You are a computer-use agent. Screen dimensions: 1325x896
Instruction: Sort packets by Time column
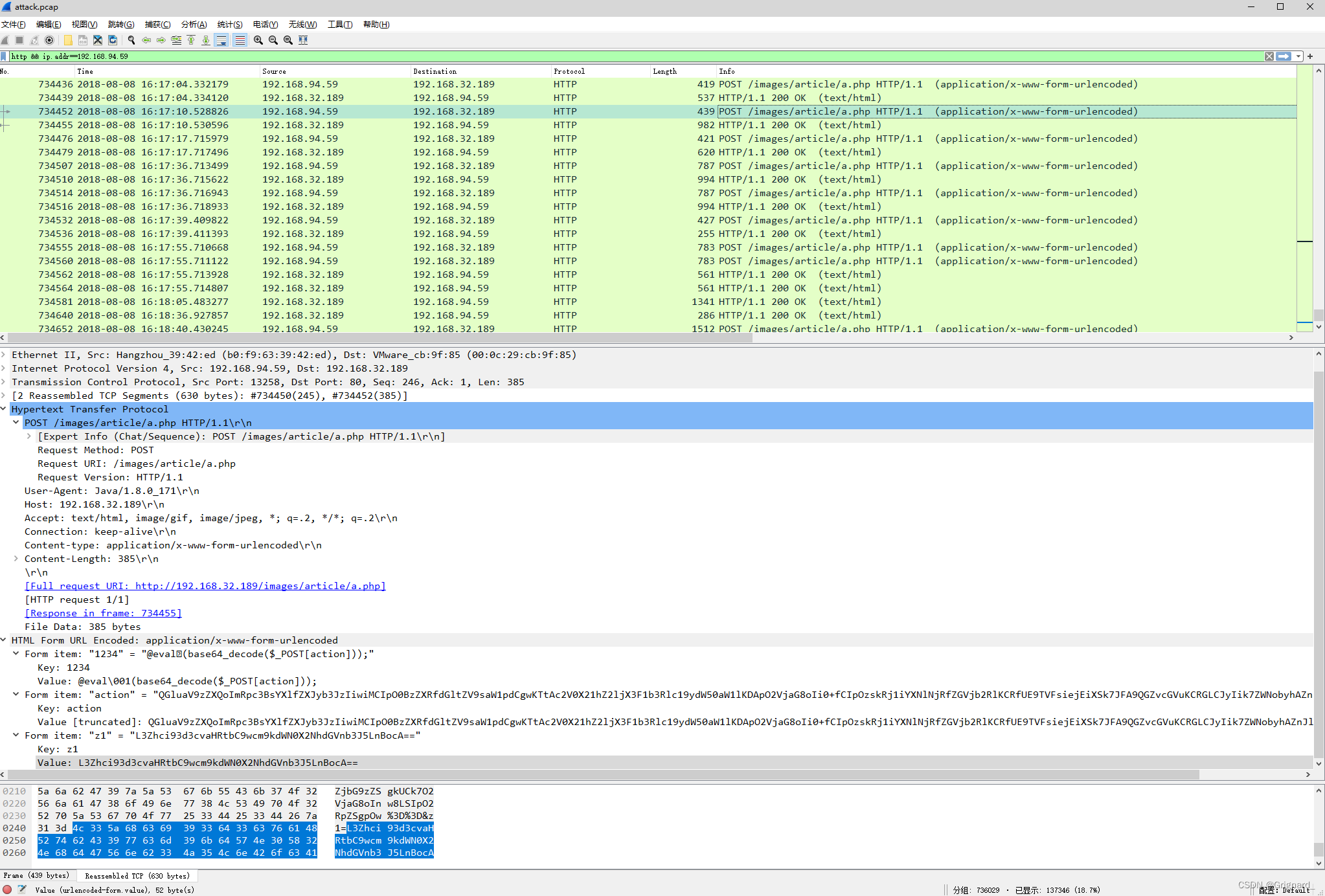[166, 71]
